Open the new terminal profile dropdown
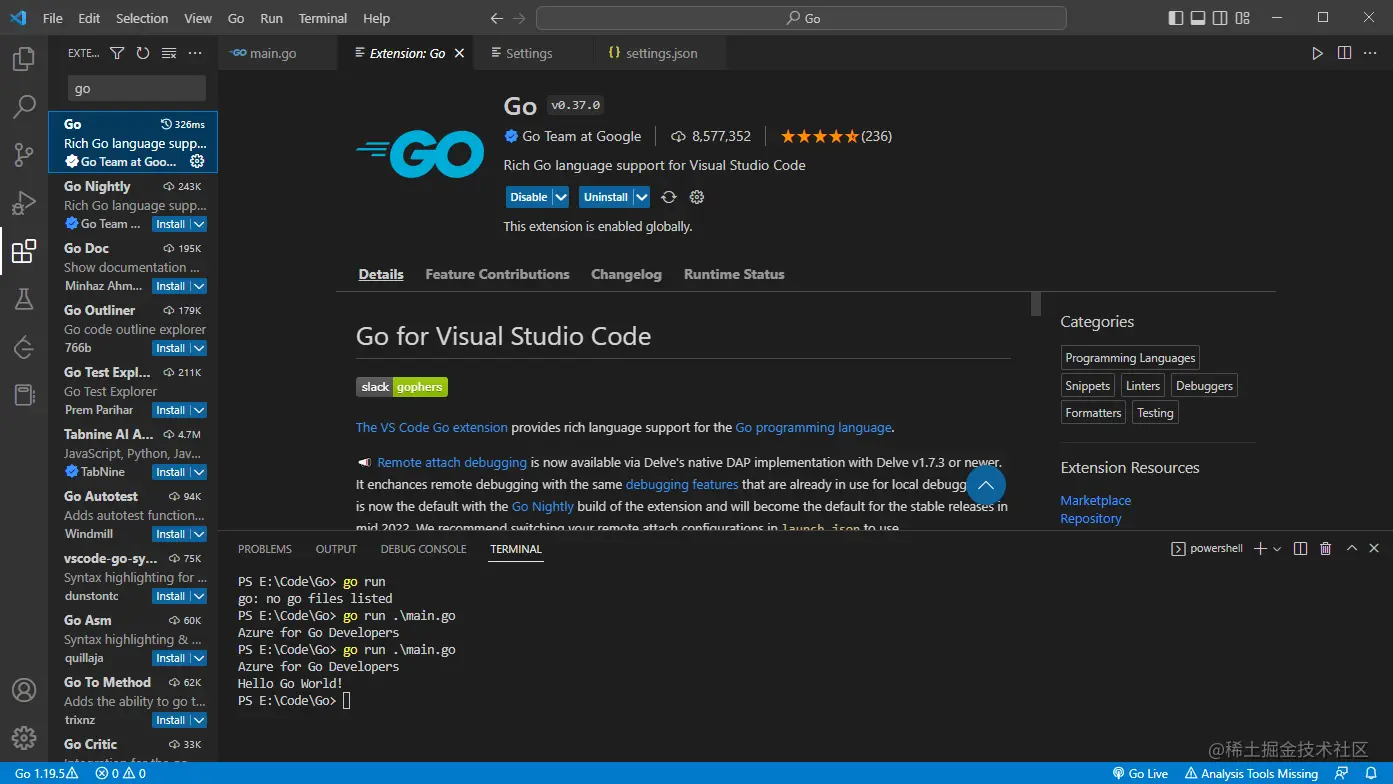The image size is (1393, 784). click(x=1277, y=549)
